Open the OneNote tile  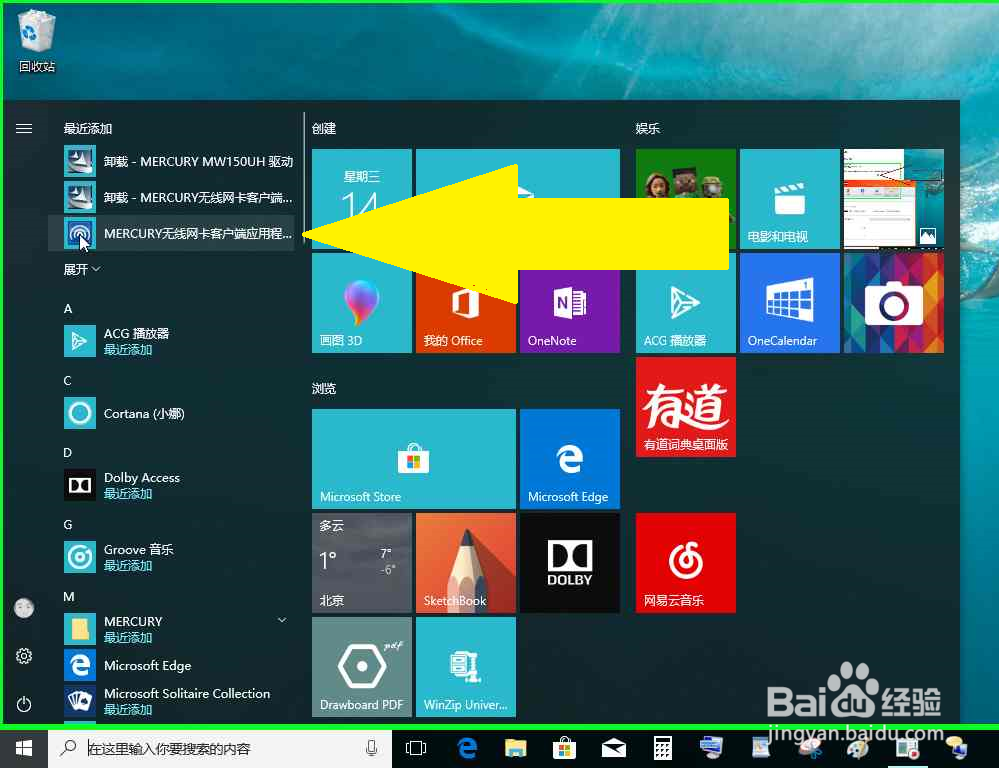click(x=570, y=303)
